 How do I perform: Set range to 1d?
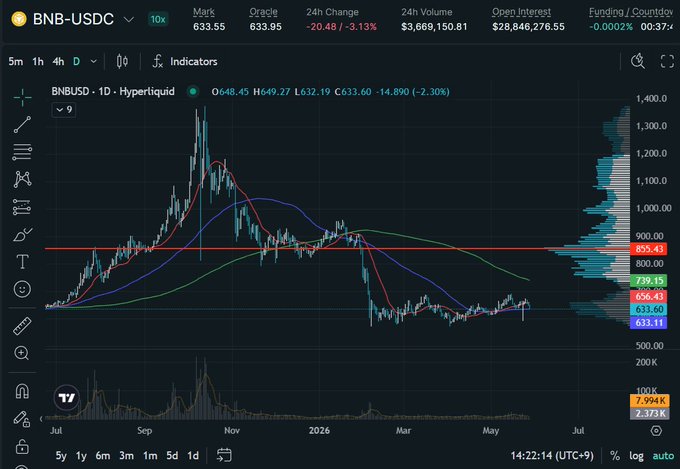pyautogui.click(x=193, y=456)
